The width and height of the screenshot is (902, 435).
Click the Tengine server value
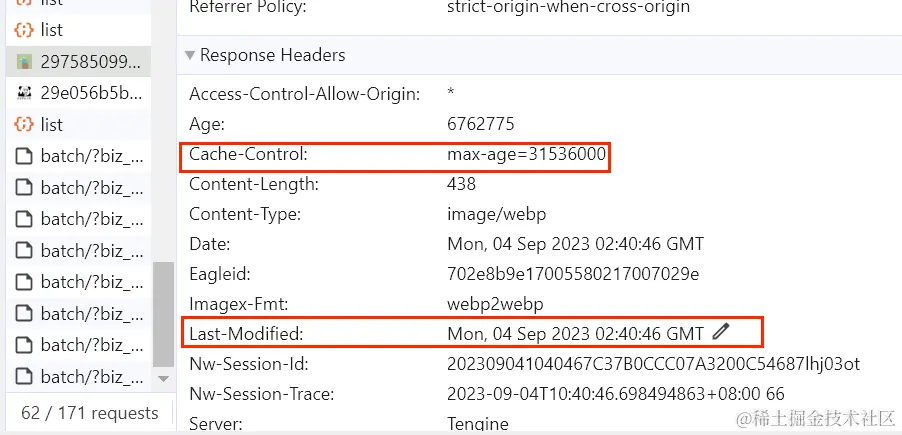[478, 425]
